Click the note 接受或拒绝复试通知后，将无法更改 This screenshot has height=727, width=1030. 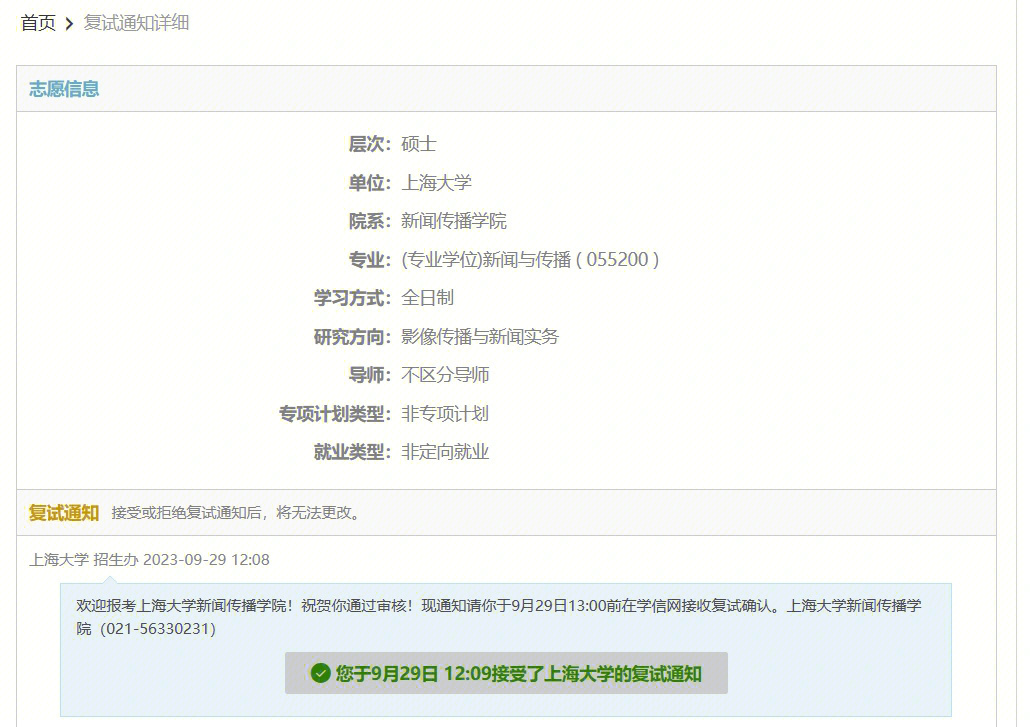tap(237, 513)
